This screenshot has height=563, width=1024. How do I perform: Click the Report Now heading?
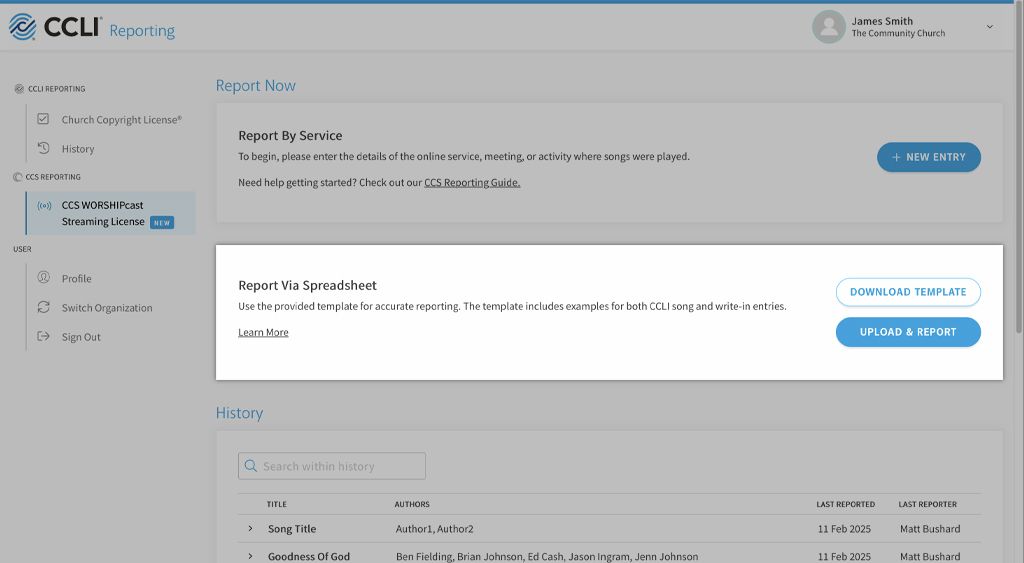[x=255, y=86]
